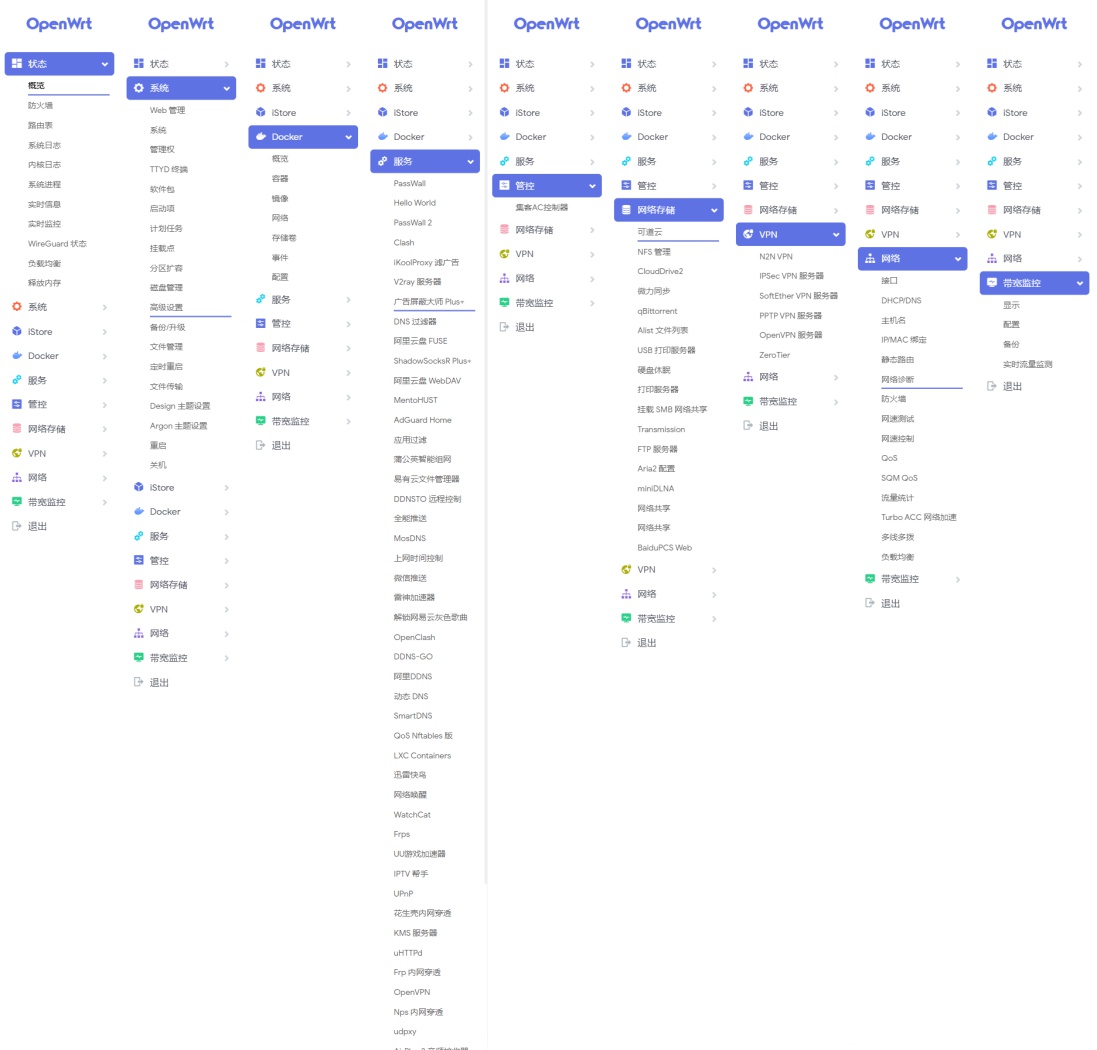Collapse the highlighted 网络 menu via its chevron
Screen dimensions: 1097x1050
[957, 259]
